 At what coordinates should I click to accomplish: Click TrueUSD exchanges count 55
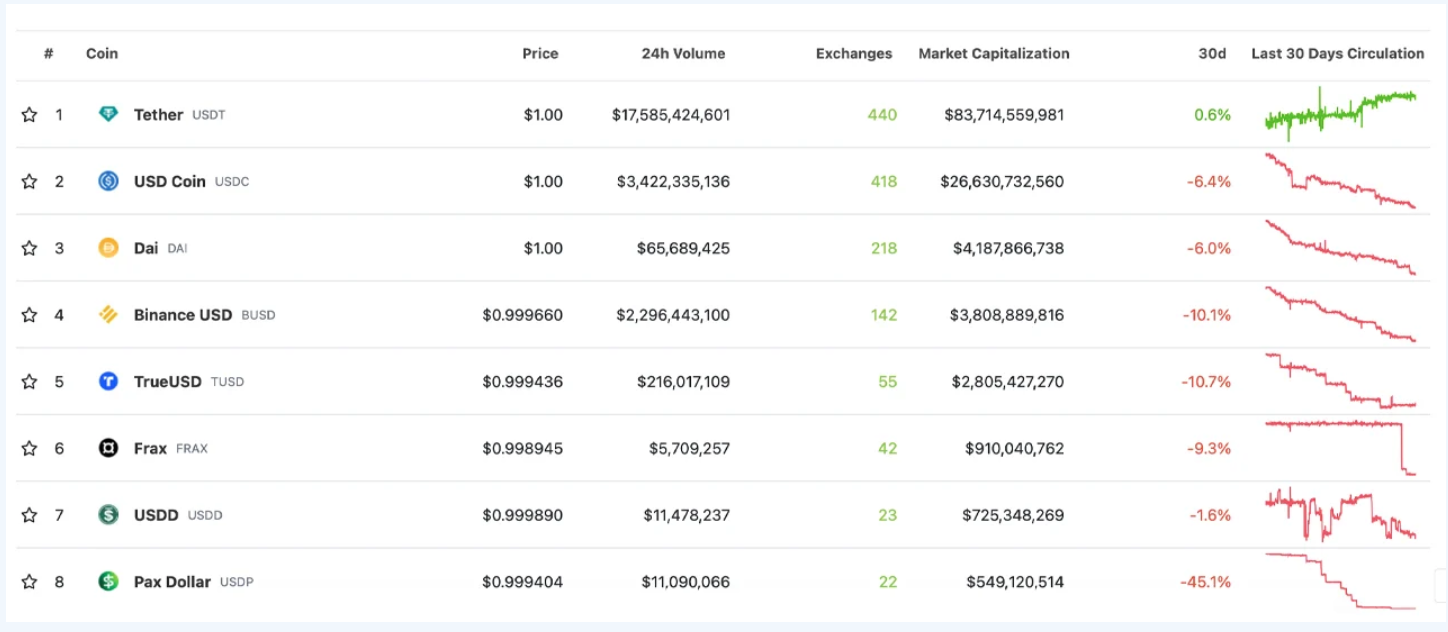(887, 382)
